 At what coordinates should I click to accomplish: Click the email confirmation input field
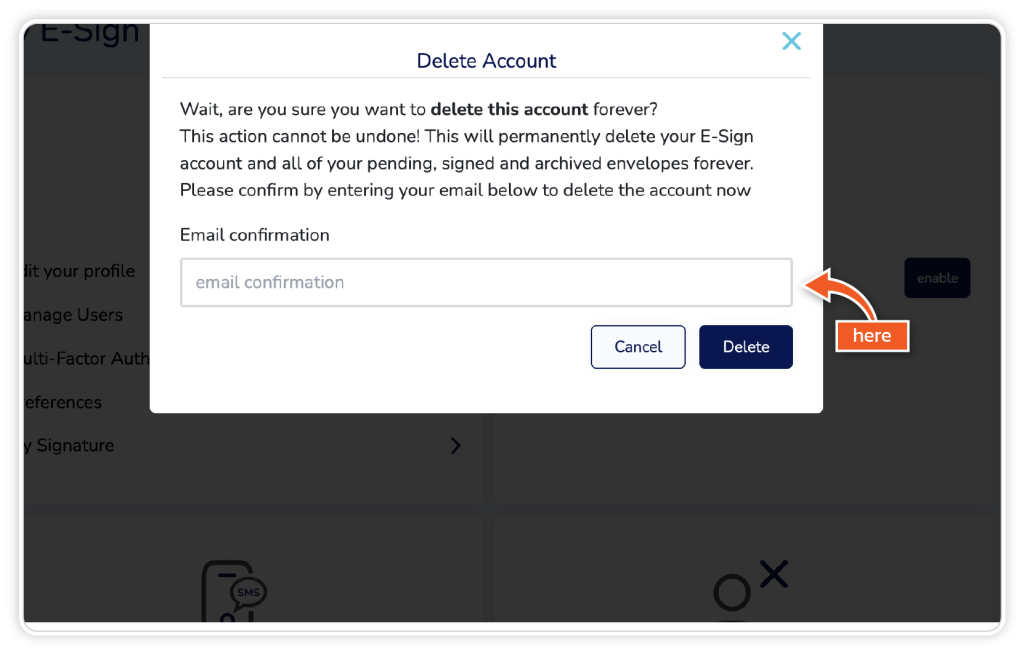486,282
